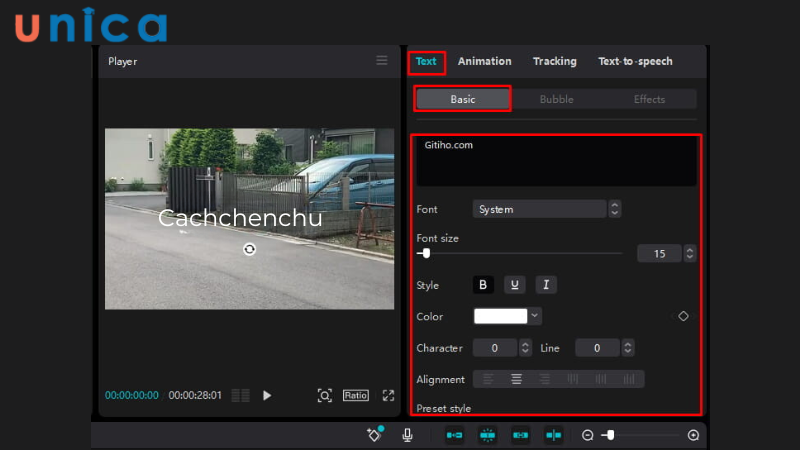Toggle bold text style
Screen dimensions: 800x450
(x=483, y=285)
